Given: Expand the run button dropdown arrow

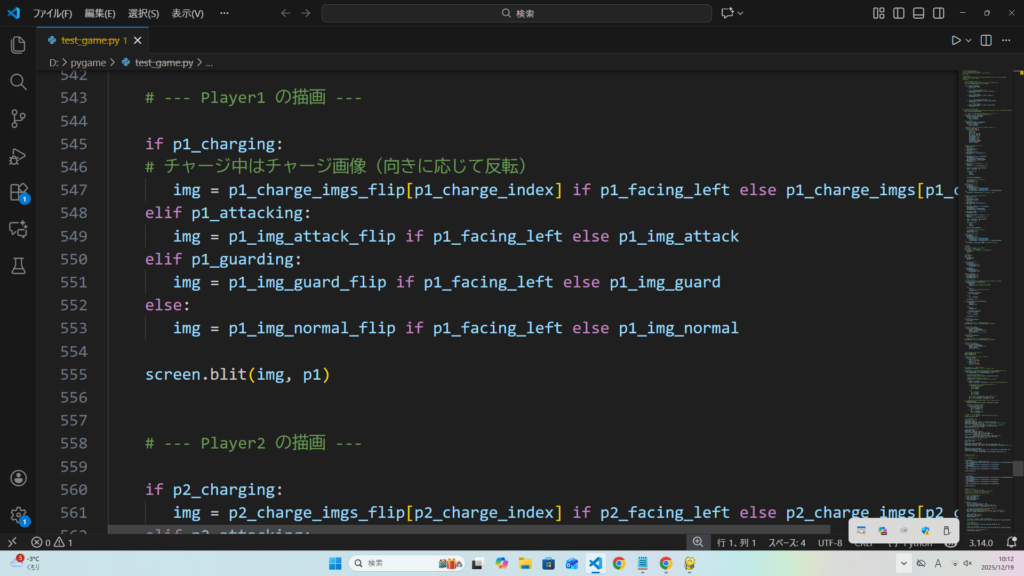Looking at the screenshot, I should 970,40.
